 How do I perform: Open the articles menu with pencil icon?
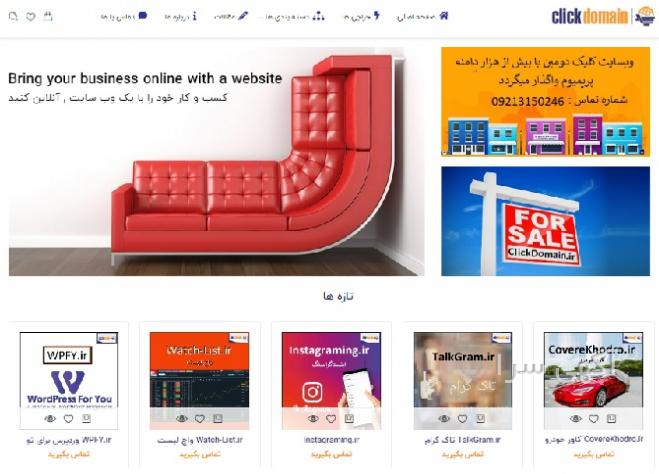click(x=230, y=16)
